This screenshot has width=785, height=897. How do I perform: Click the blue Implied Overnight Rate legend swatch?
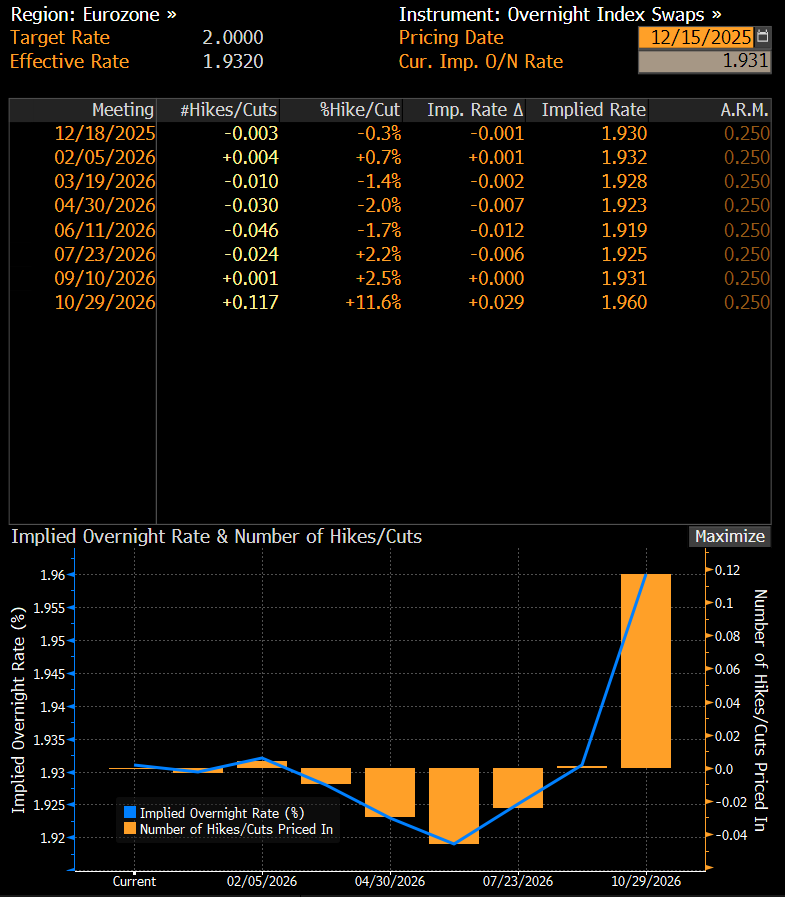coord(129,813)
